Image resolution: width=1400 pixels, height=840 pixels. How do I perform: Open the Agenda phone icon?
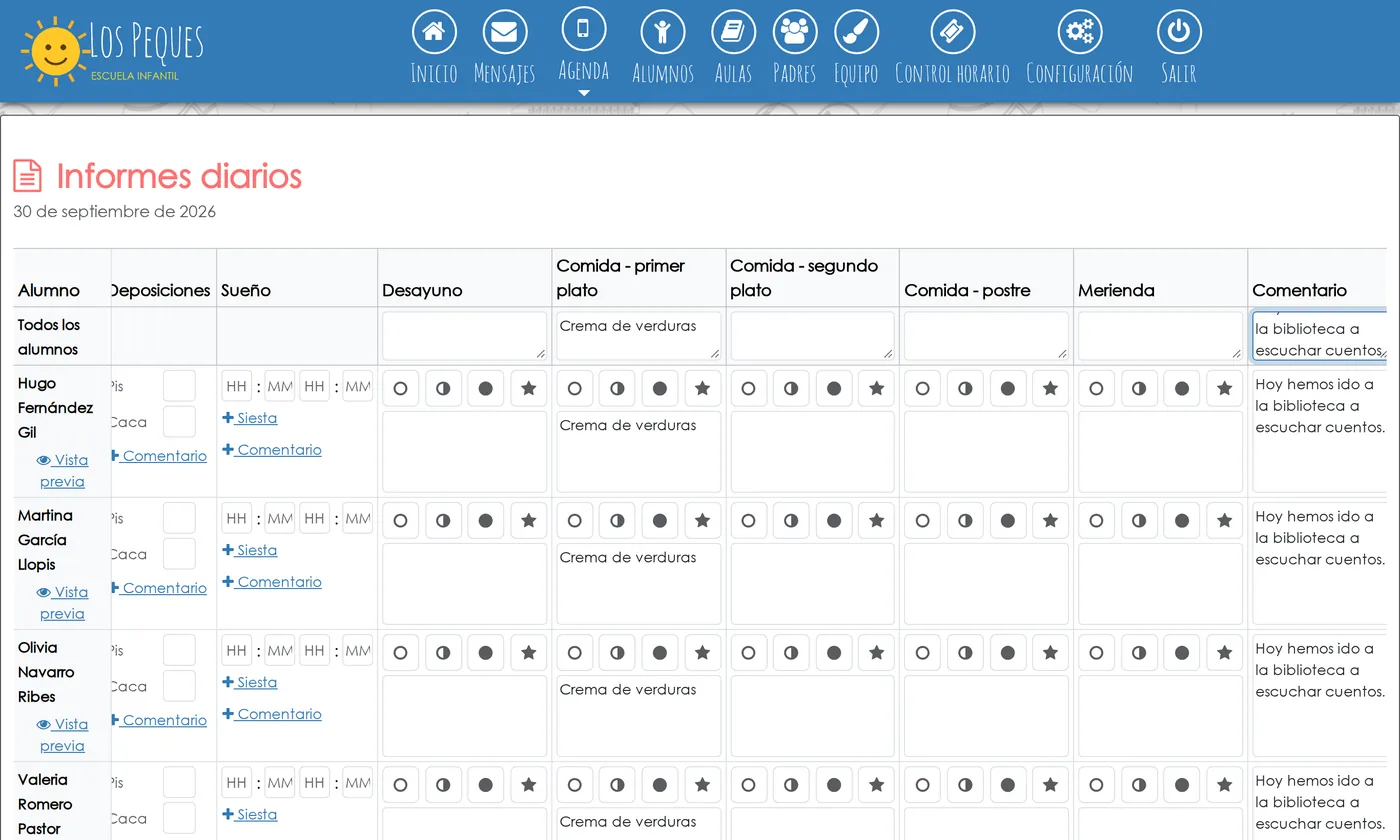pyautogui.click(x=584, y=29)
